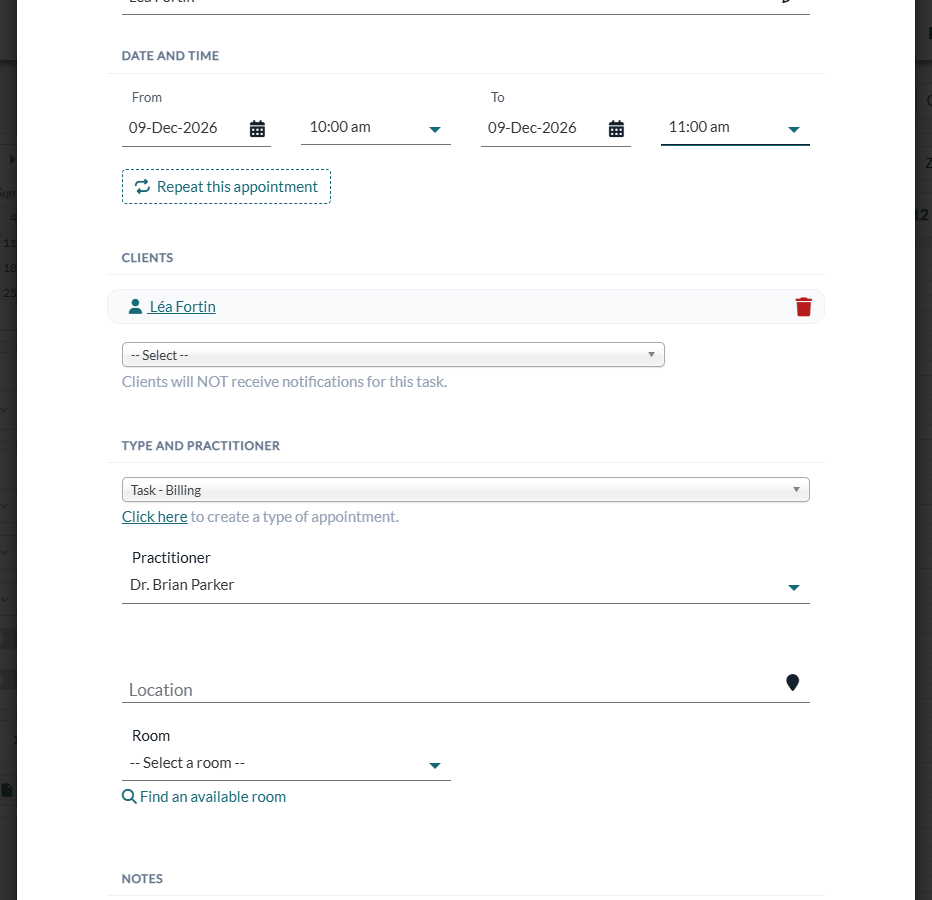Screen dimensions: 932x900
Task: Click the CLIENTS section heading
Action: click(x=147, y=258)
